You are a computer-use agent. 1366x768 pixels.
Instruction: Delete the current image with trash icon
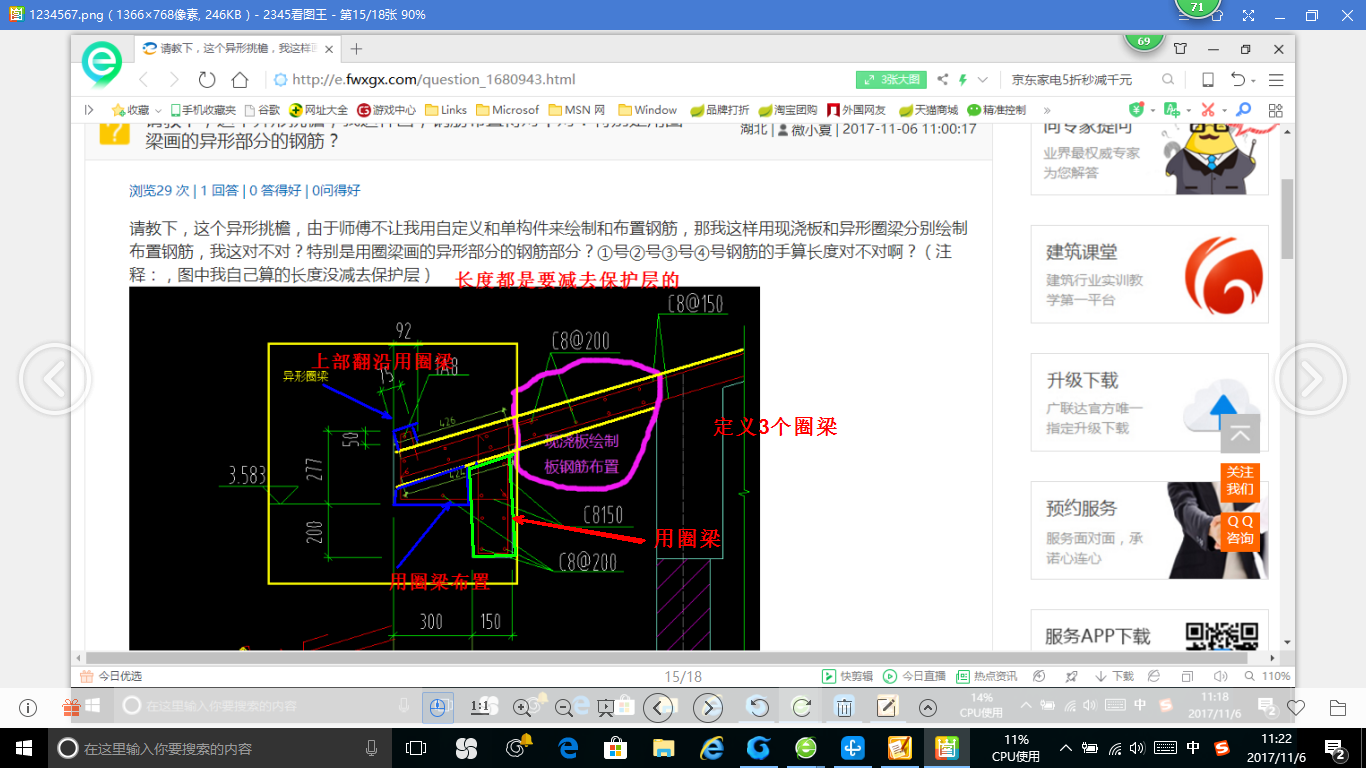click(844, 708)
